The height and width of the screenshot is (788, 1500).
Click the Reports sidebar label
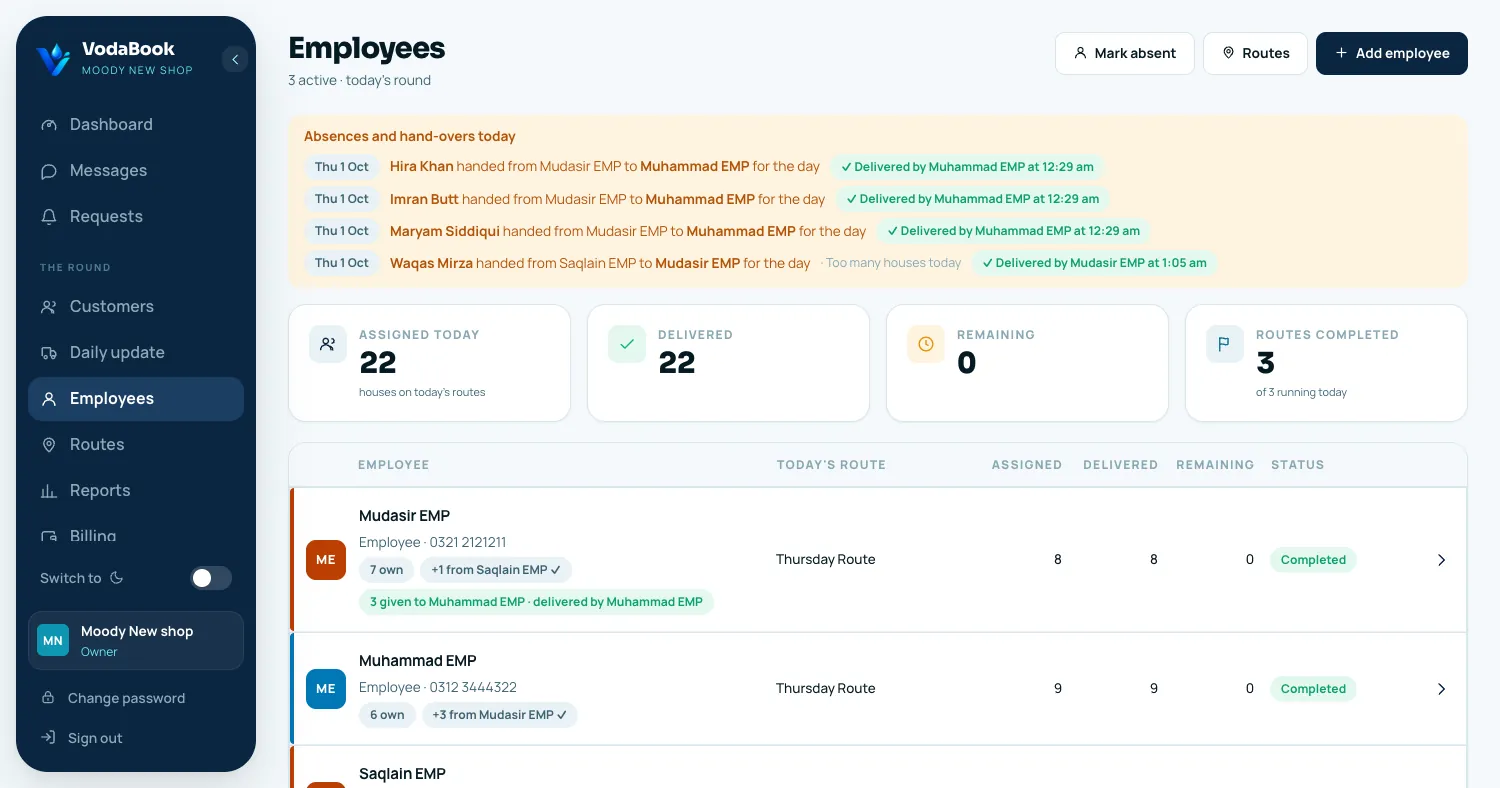(100, 491)
